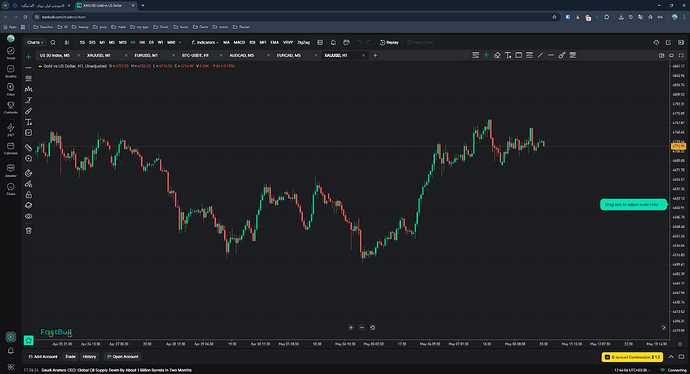Expand the bottom panel chevron

pos(671,357)
